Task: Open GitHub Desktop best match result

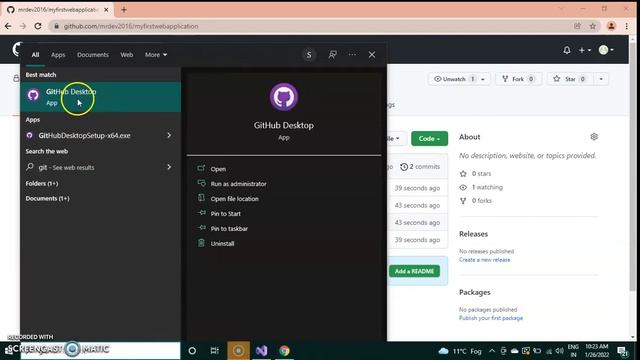Action: 100,97
